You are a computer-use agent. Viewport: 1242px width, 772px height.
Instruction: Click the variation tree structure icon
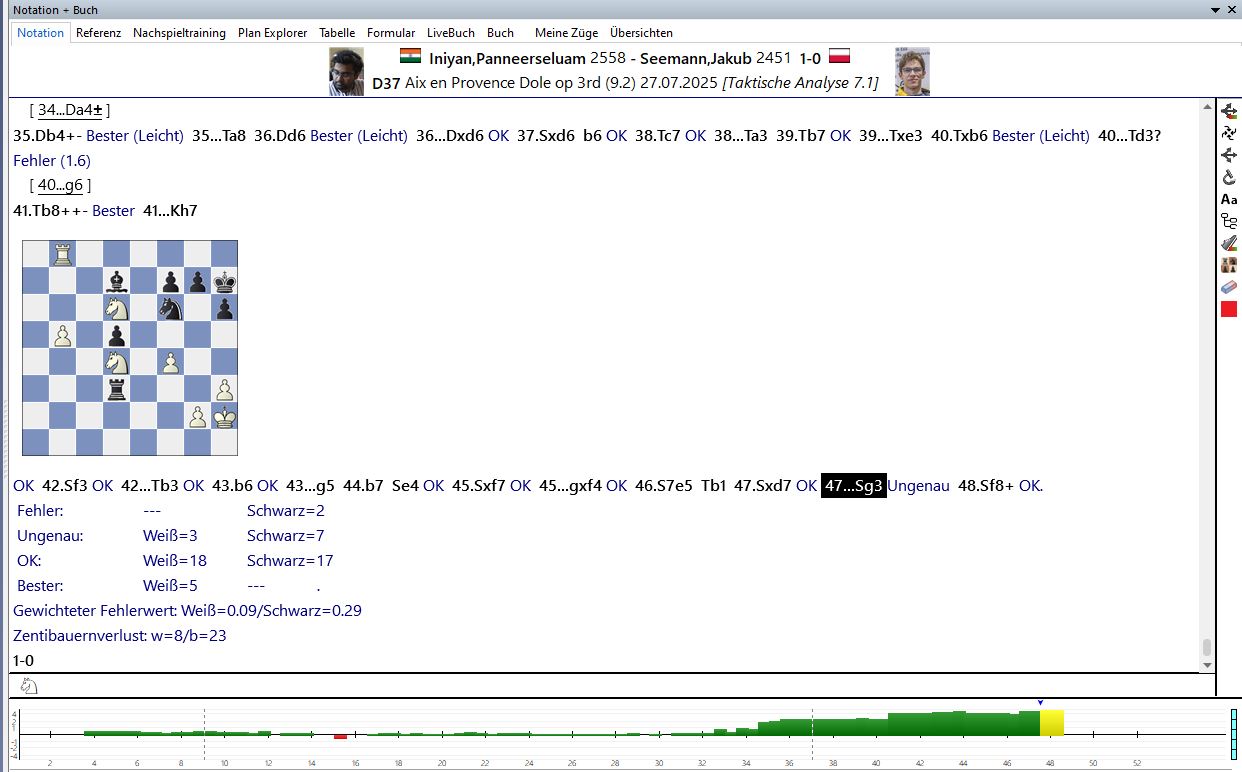(1229, 221)
